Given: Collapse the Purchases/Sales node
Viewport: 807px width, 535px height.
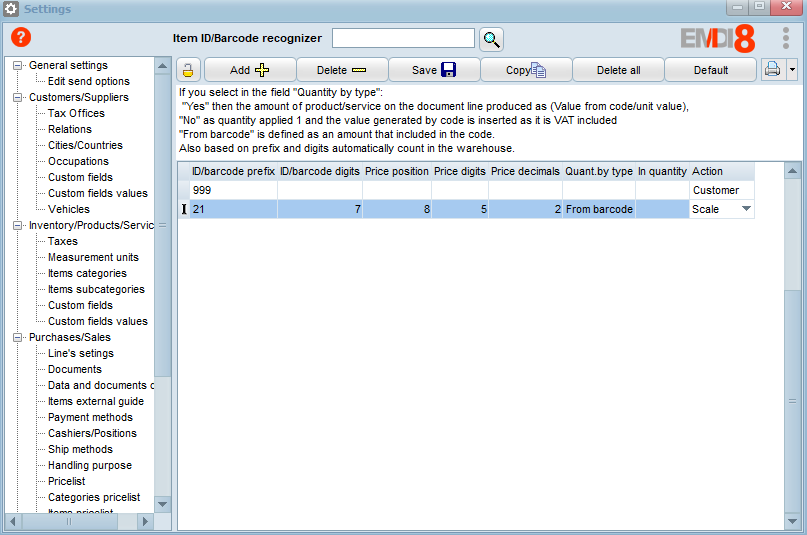Looking at the screenshot, I should [17, 337].
